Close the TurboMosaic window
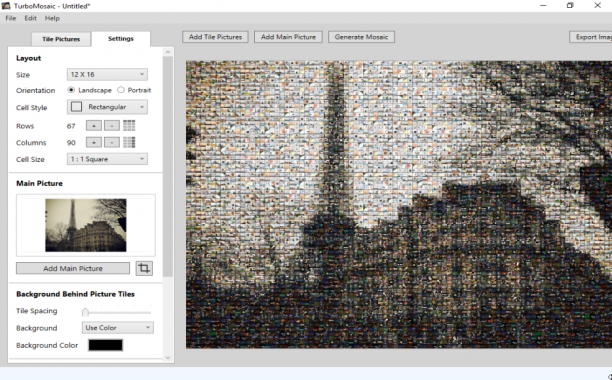Image resolution: width=612 pixels, height=380 pixels. click(598, 5)
